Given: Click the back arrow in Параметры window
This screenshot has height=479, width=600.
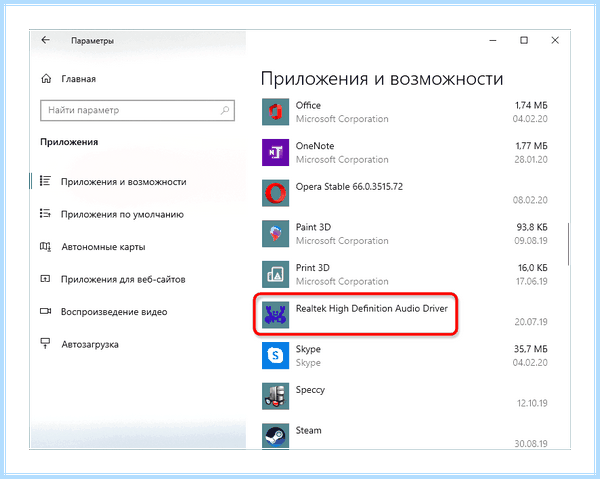Looking at the screenshot, I should pos(46,40).
